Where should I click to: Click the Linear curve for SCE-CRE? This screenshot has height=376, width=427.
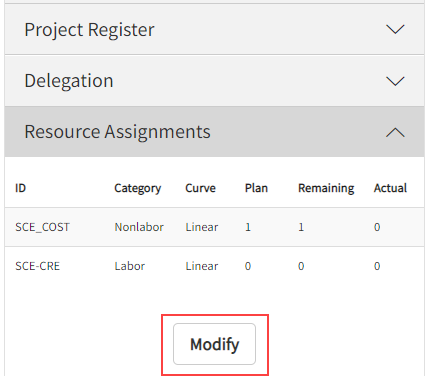[202, 266]
